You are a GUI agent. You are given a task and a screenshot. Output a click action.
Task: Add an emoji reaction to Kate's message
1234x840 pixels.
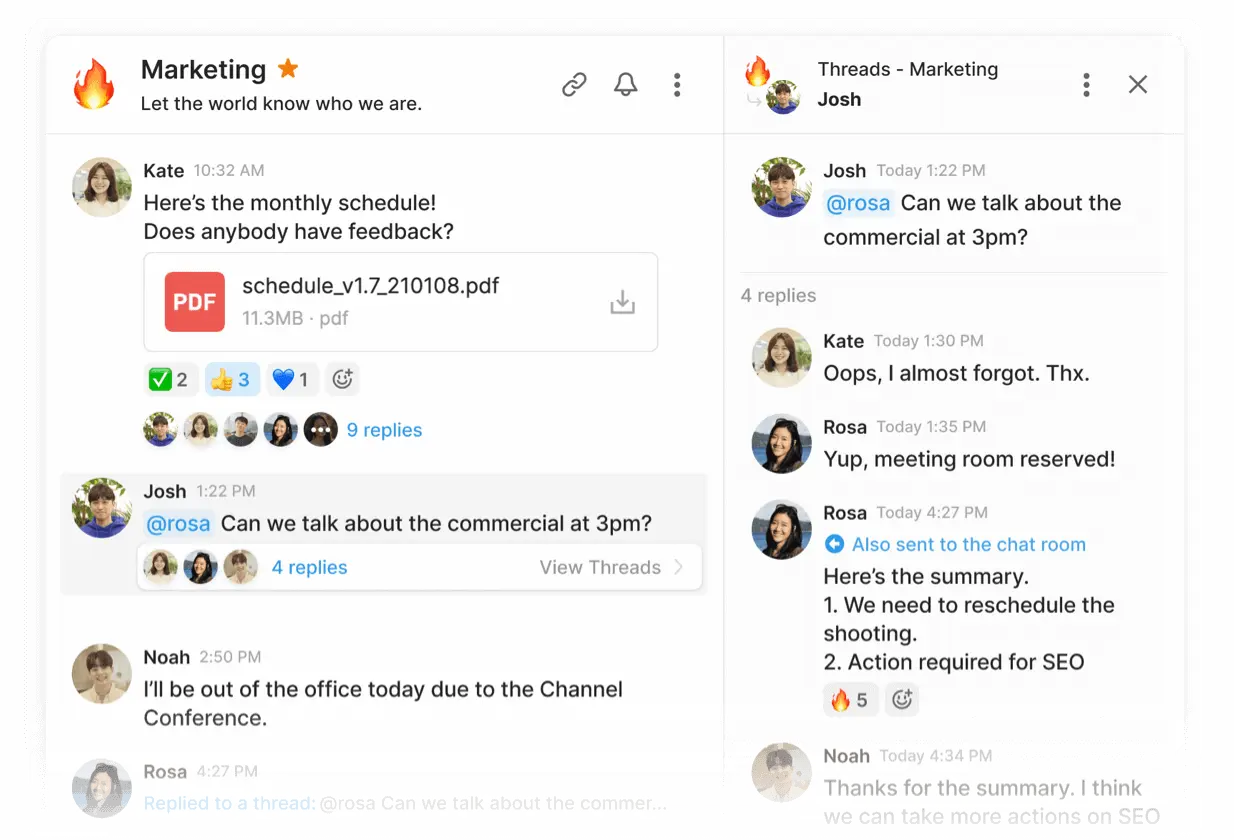(343, 380)
